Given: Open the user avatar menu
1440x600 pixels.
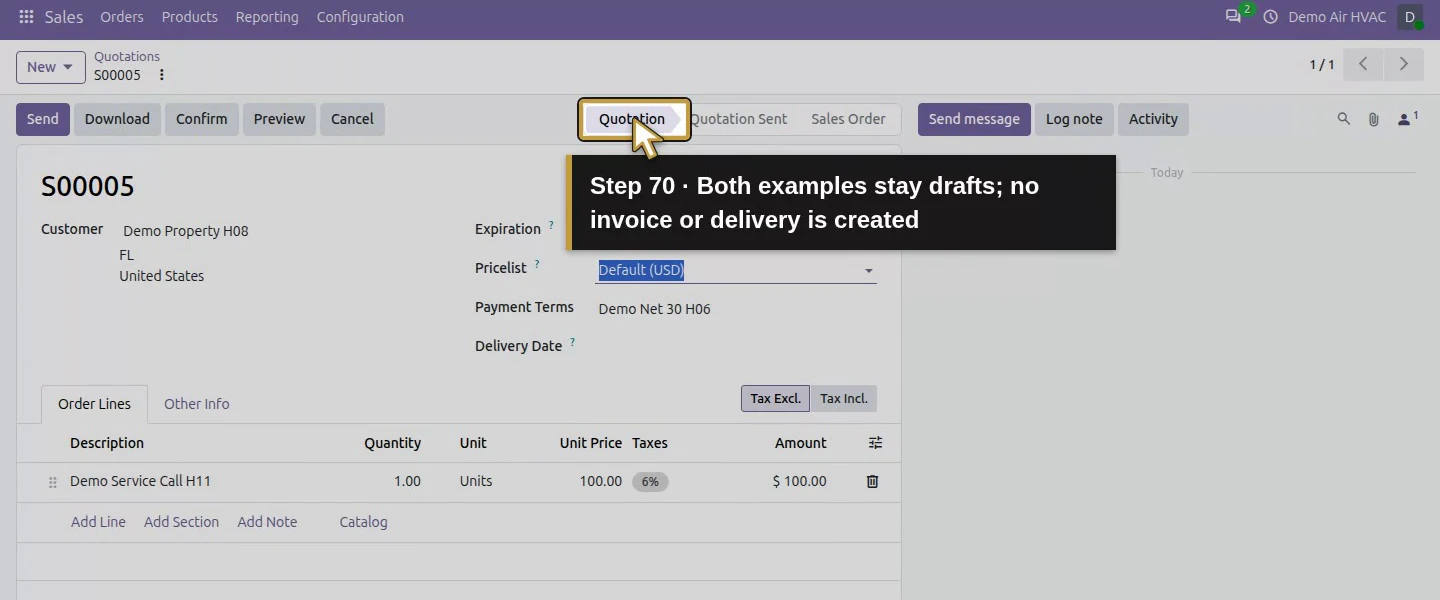Looking at the screenshot, I should tap(1410, 17).
